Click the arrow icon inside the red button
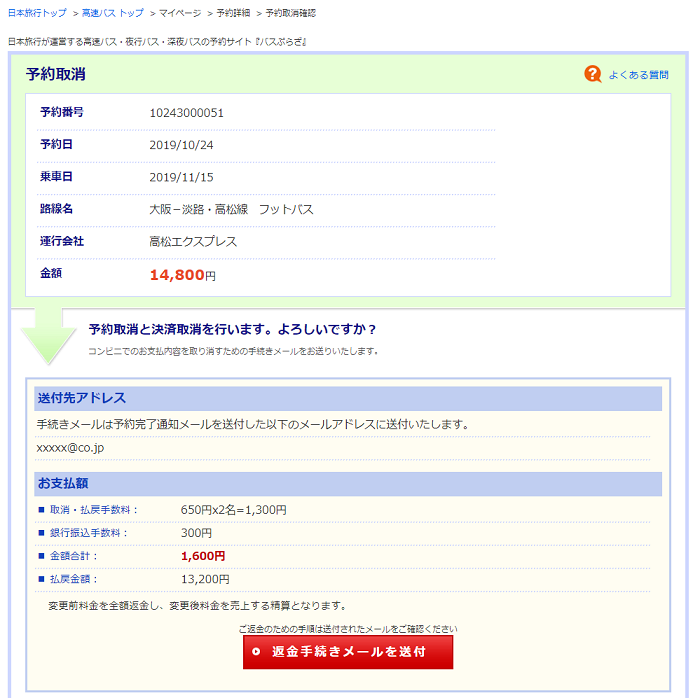The width and height of the screenshot is (700, 698). (x=256, y=652)
